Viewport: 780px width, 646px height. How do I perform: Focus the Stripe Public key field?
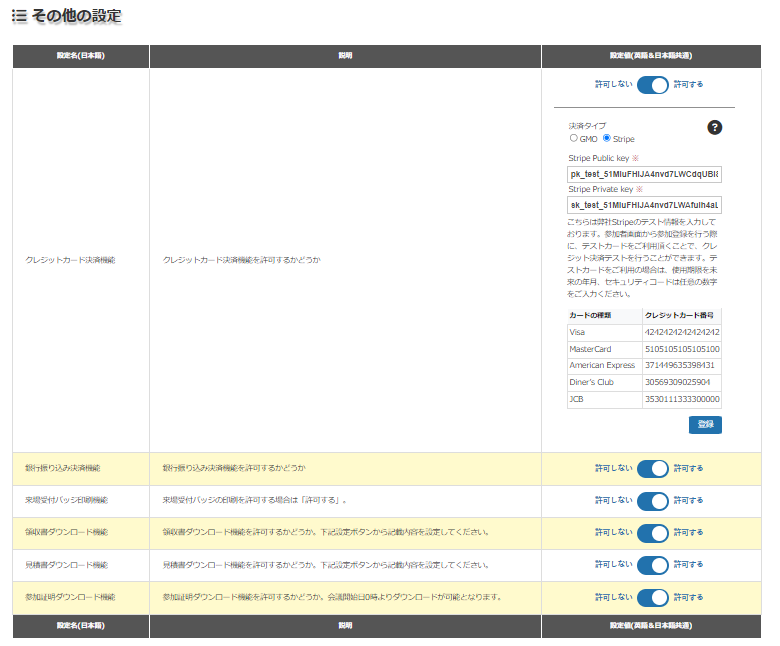coord(644,174)
